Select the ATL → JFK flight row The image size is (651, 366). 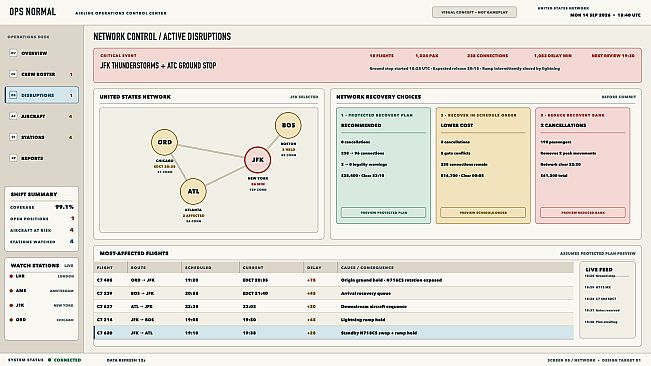(334, 307)
